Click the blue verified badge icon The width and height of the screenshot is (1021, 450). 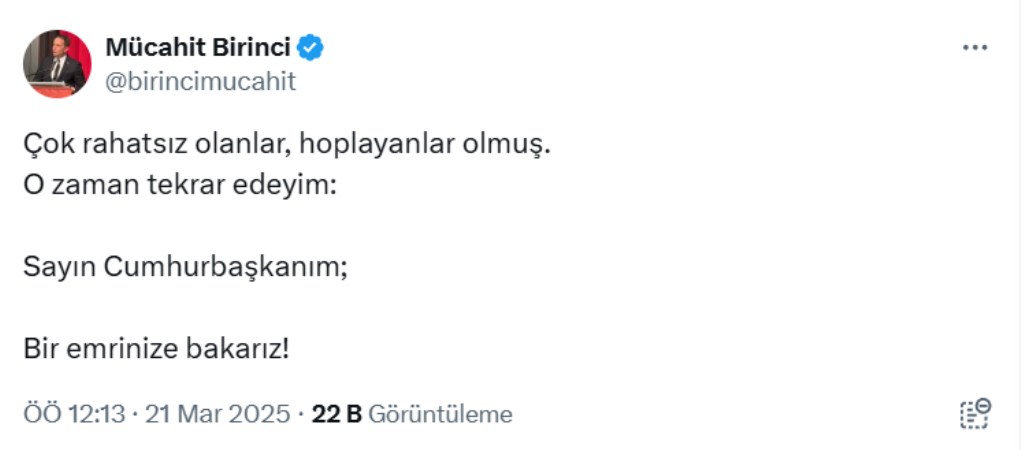311,47
